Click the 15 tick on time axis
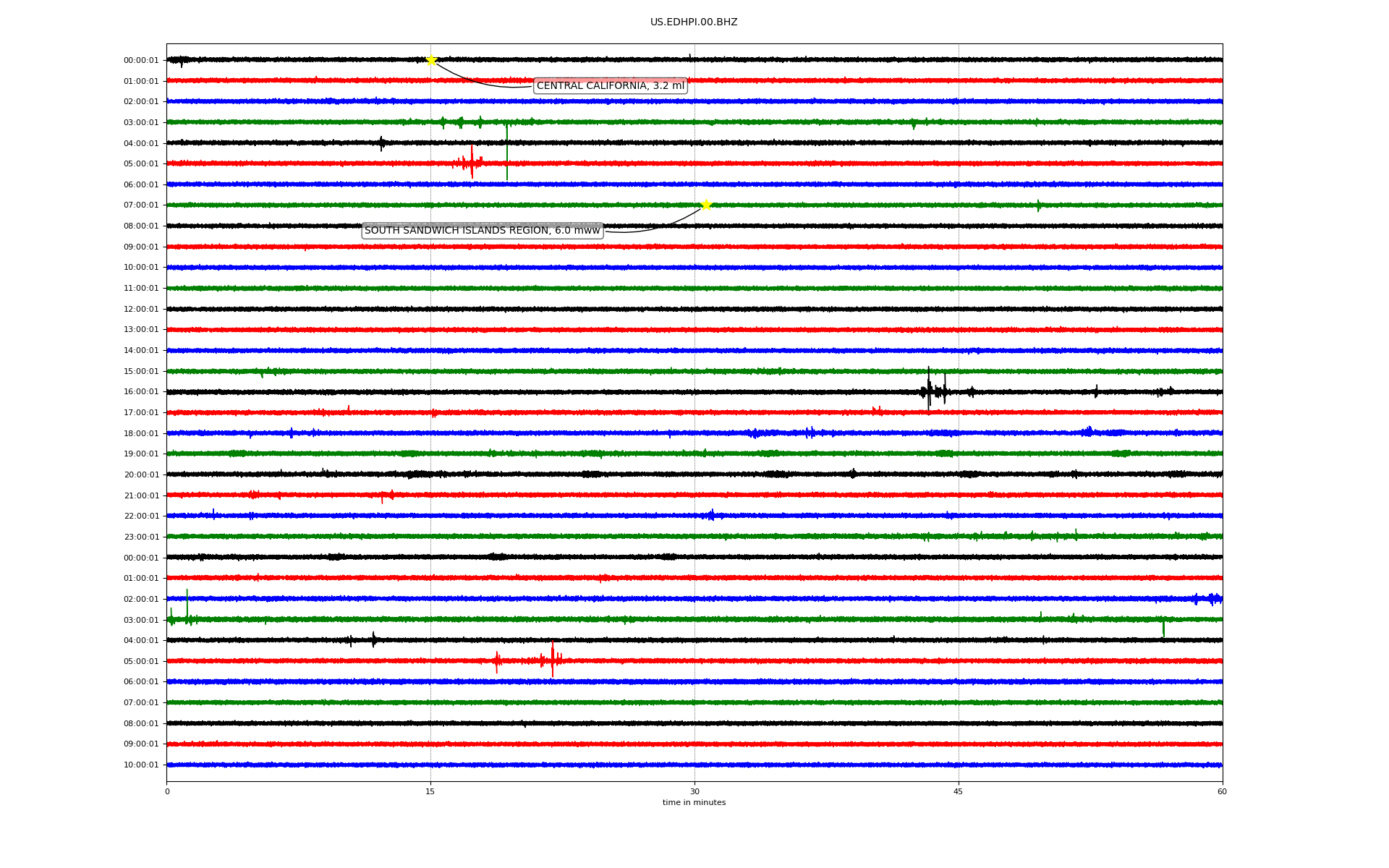 coord(430,791)
